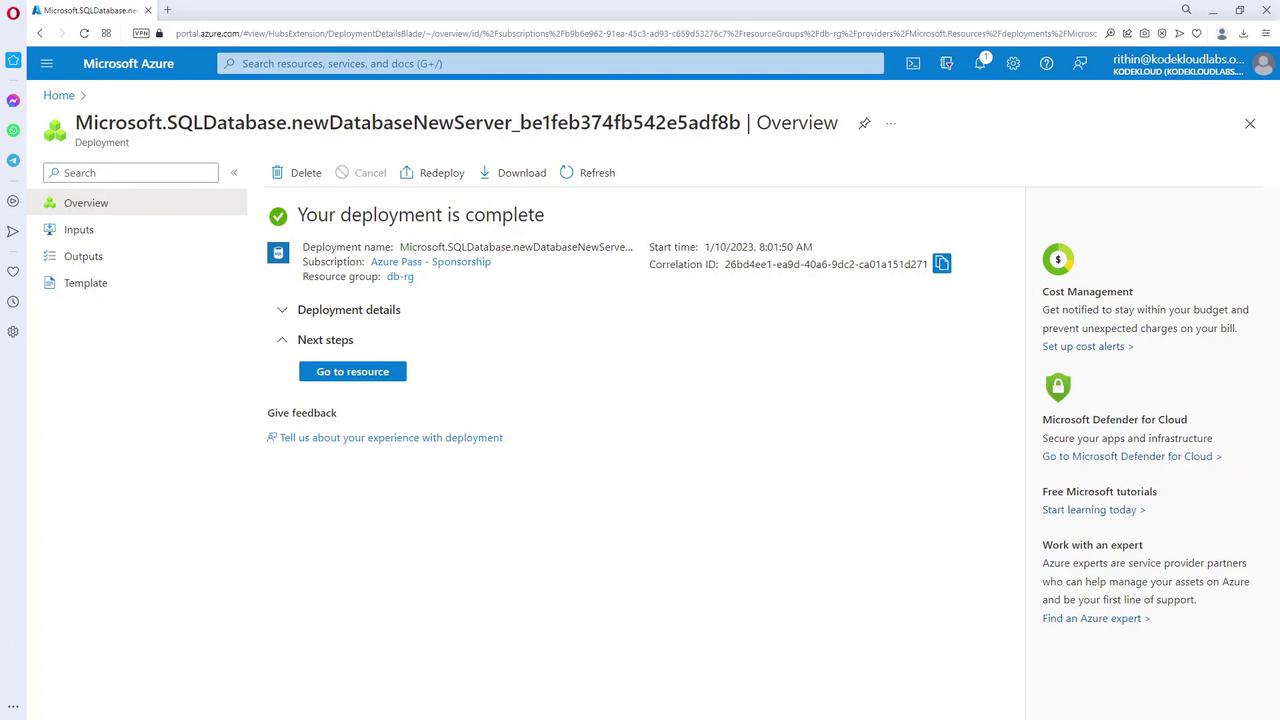Viewport: 1280px width, 720px height.
Task: Take a snapshot with the camera icon
Action: click(x=1145, y=33)
